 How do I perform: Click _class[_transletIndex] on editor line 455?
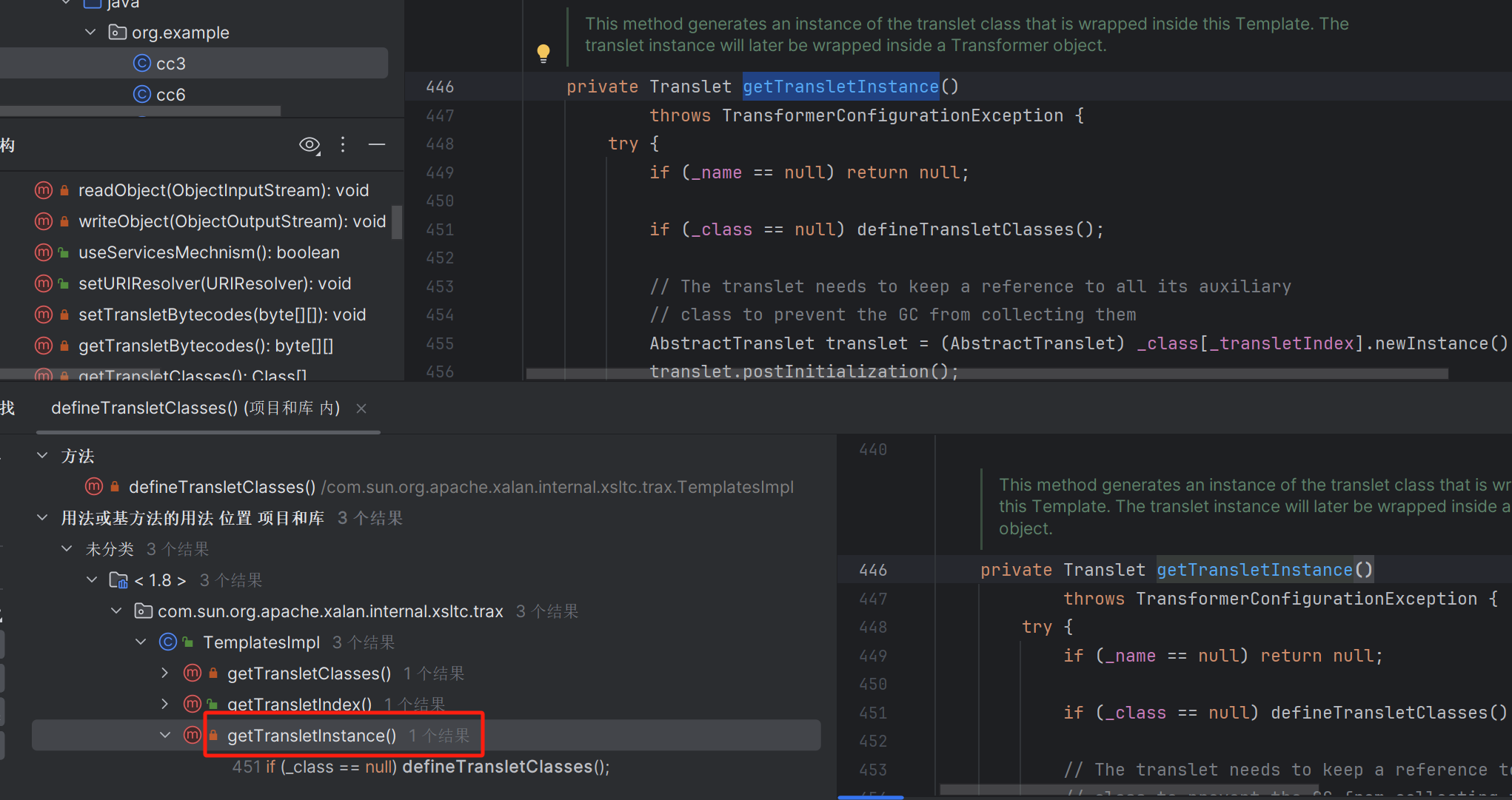click(x=1250, y=343)
